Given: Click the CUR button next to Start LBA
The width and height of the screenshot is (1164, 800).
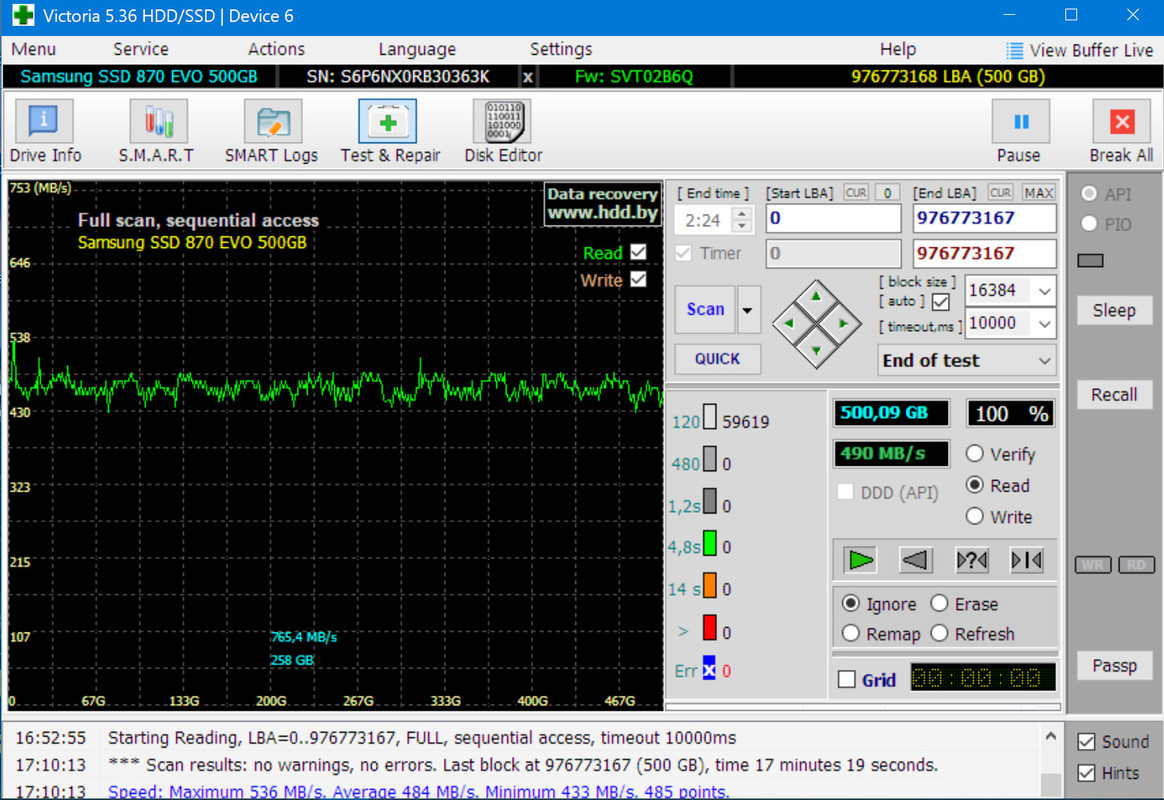Looking at the screenshot, I should pos(856,193).
